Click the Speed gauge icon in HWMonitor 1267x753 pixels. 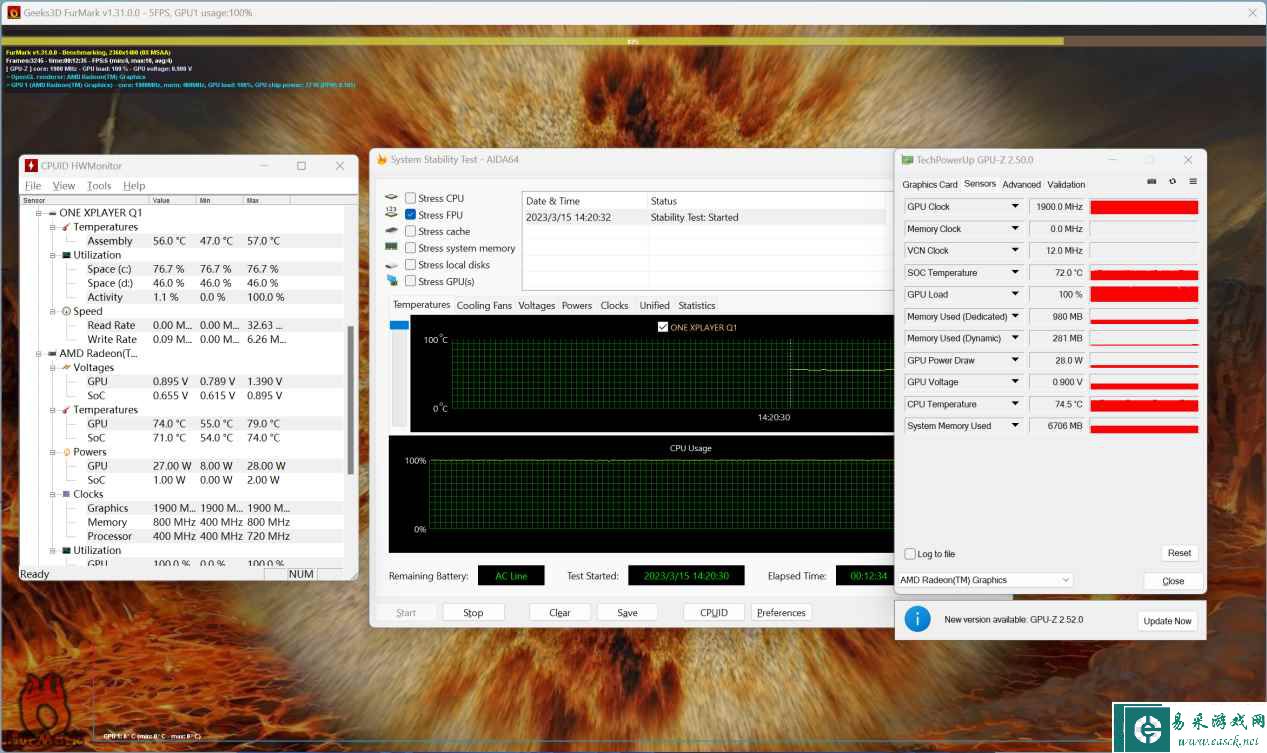pyautogui.click(x=66, y=311)
